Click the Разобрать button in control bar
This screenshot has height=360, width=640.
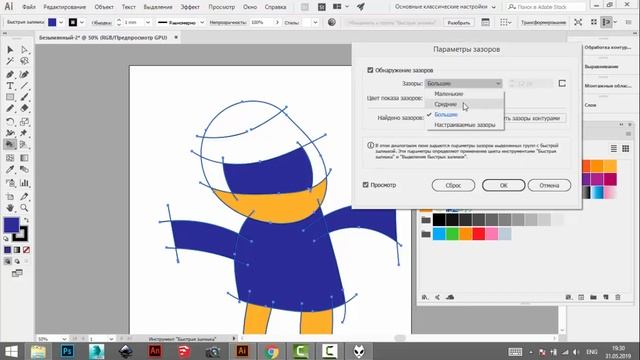click(x=459, y=22)
